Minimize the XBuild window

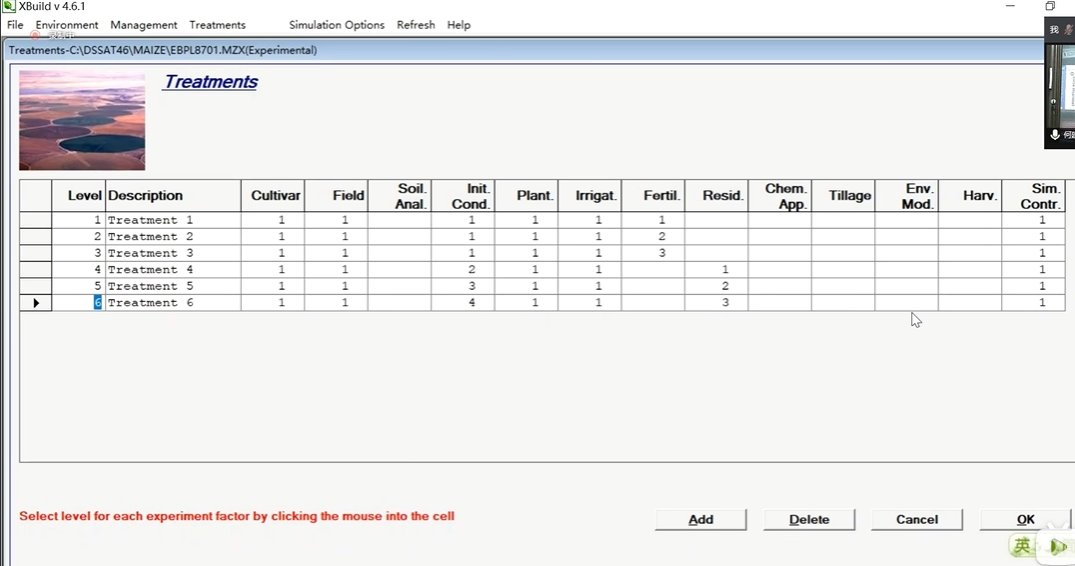(x=1010, y=5)
